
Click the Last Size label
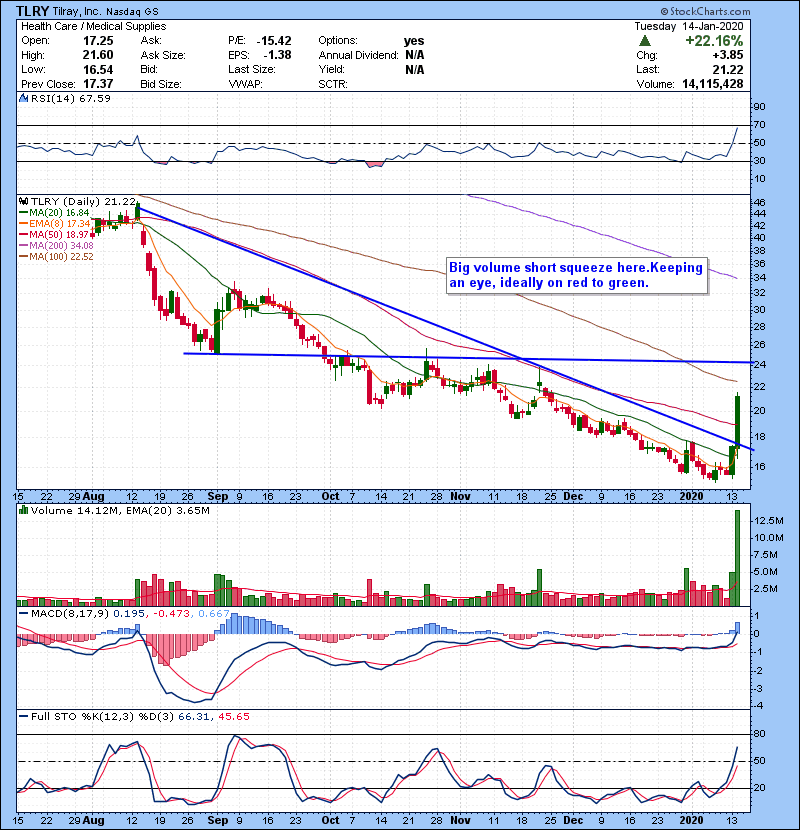pyautogui.click(x=252, y=69)
